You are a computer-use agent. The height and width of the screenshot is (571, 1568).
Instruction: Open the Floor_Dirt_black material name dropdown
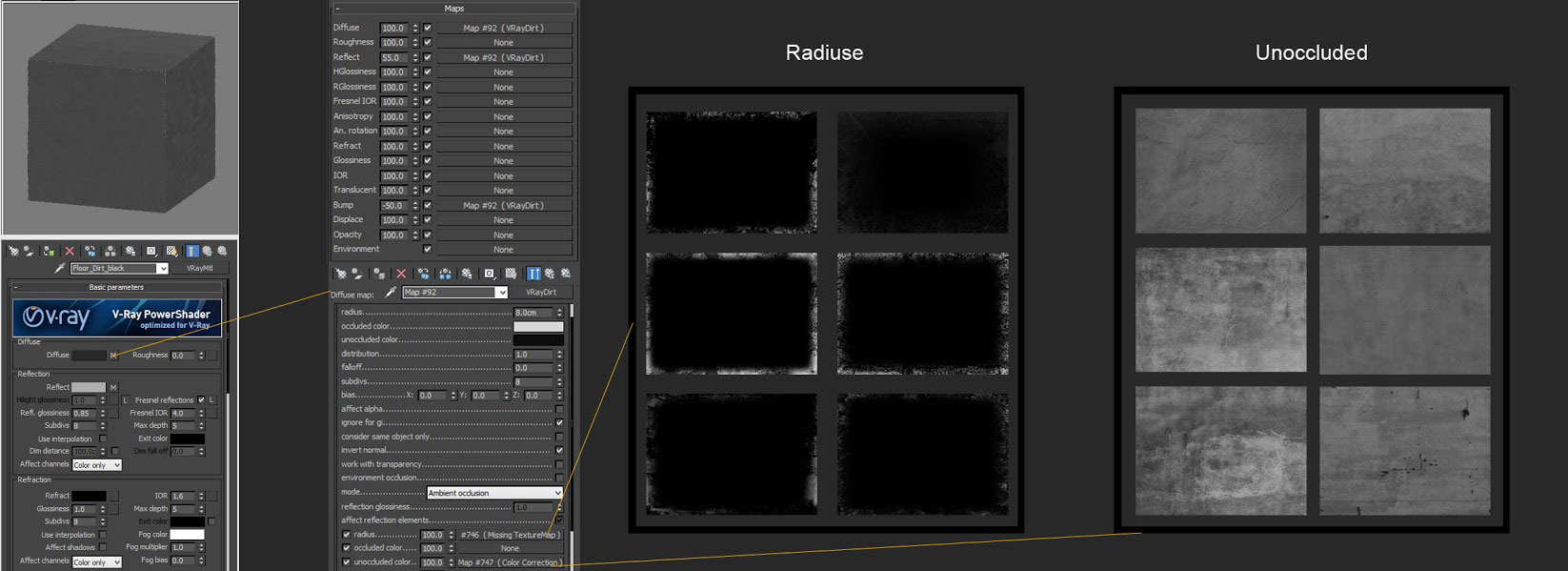[x=162, y=269]
